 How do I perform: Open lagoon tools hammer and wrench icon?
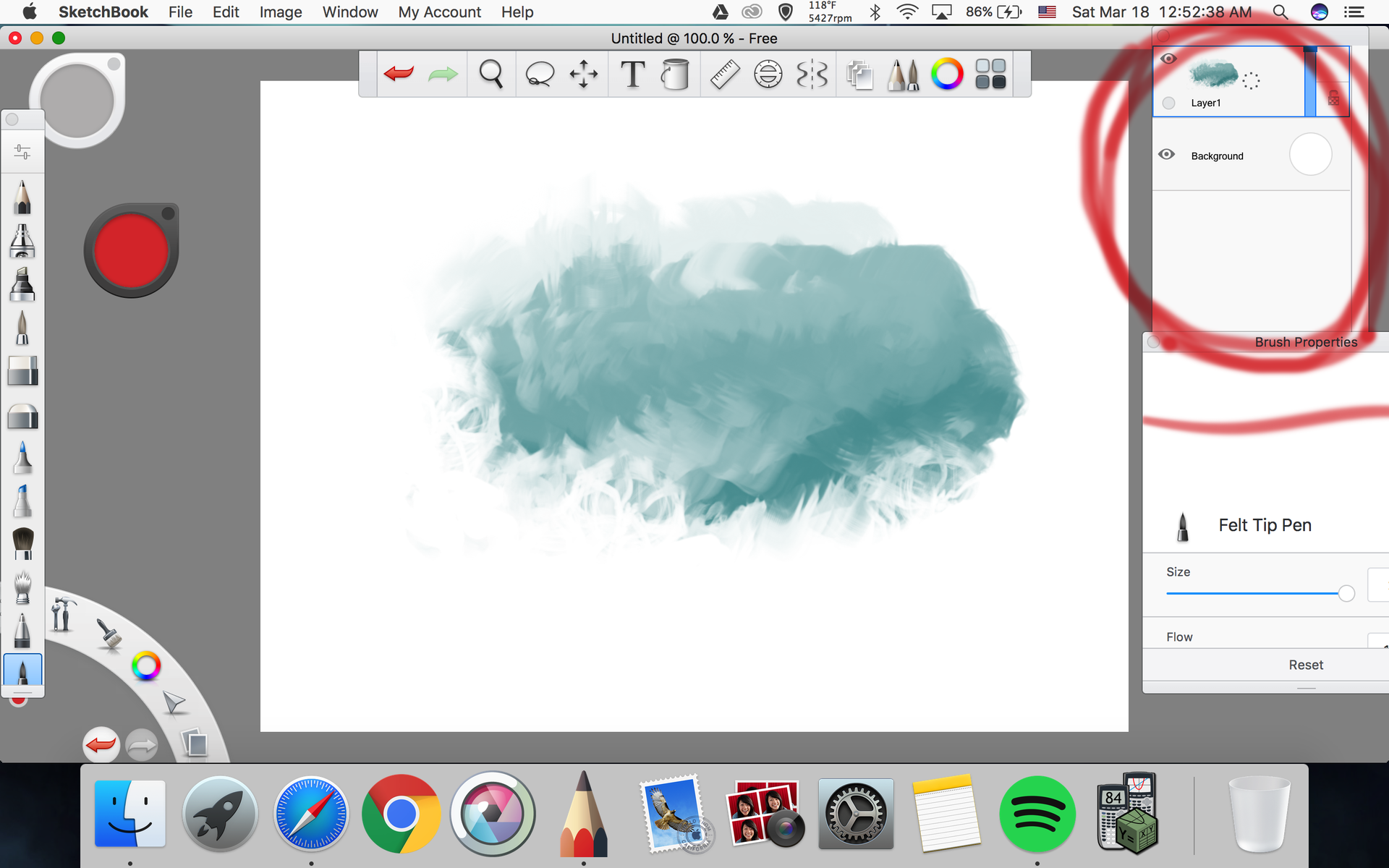(63, 613)
